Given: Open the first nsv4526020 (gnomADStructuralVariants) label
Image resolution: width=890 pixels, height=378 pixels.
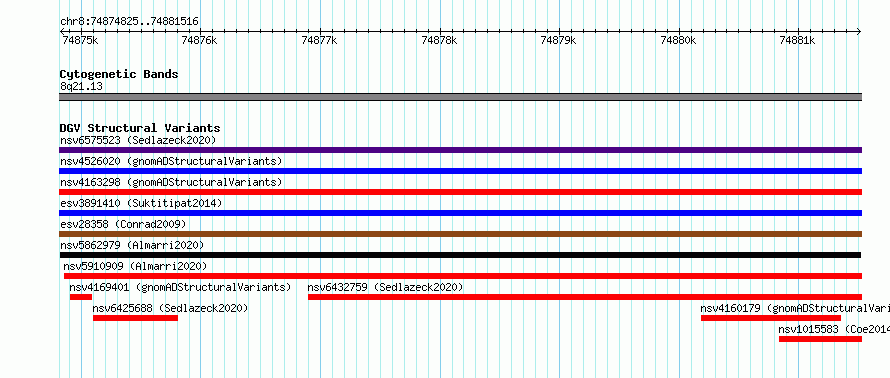Looking at the screenshot, I should (x=171, y=161).
